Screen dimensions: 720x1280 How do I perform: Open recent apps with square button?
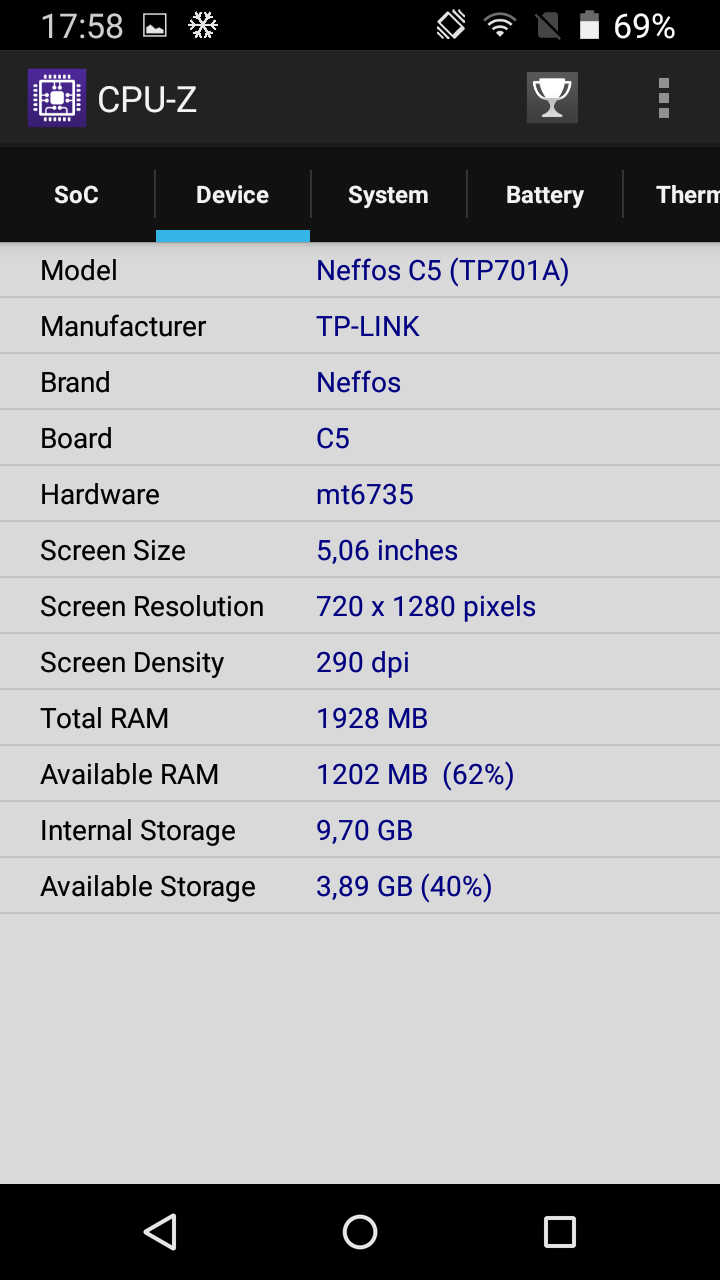point(559,1232)
